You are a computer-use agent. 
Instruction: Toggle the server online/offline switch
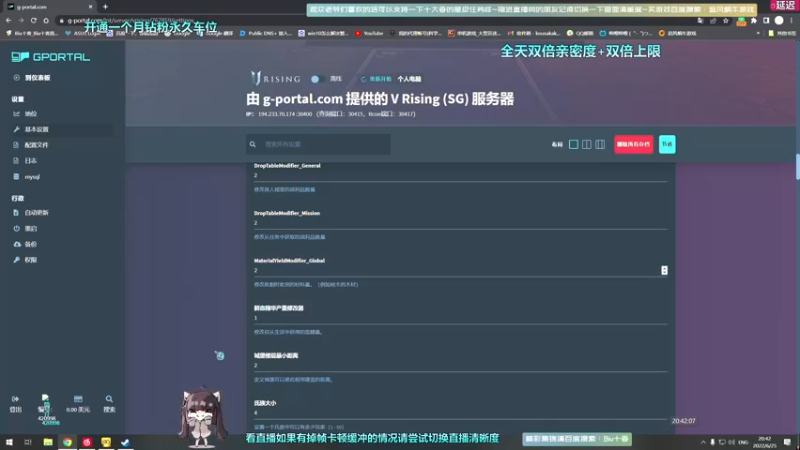click(317, 79)
